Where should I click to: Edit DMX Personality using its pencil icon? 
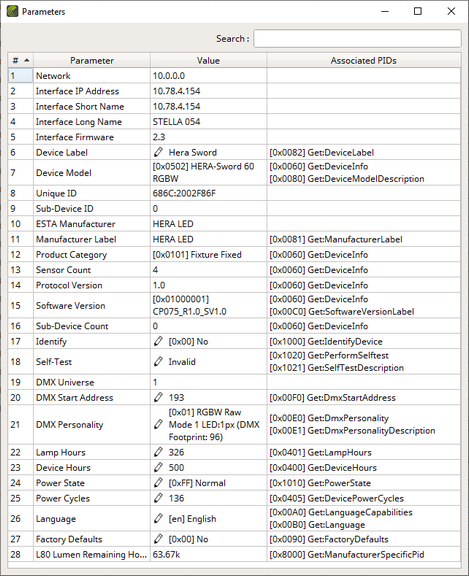(x=158, y=424)
